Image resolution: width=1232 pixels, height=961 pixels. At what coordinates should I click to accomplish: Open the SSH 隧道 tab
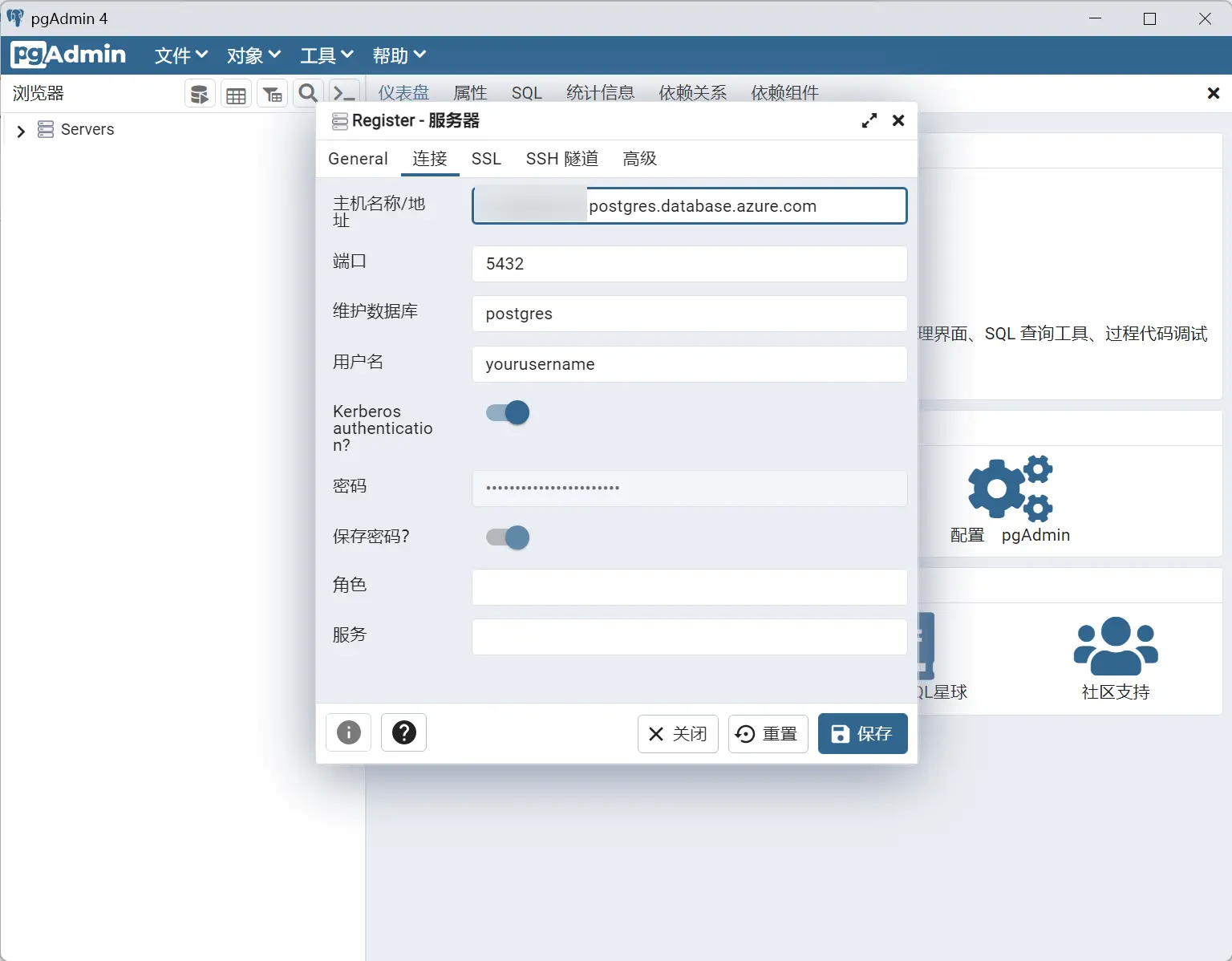(562, 159)
